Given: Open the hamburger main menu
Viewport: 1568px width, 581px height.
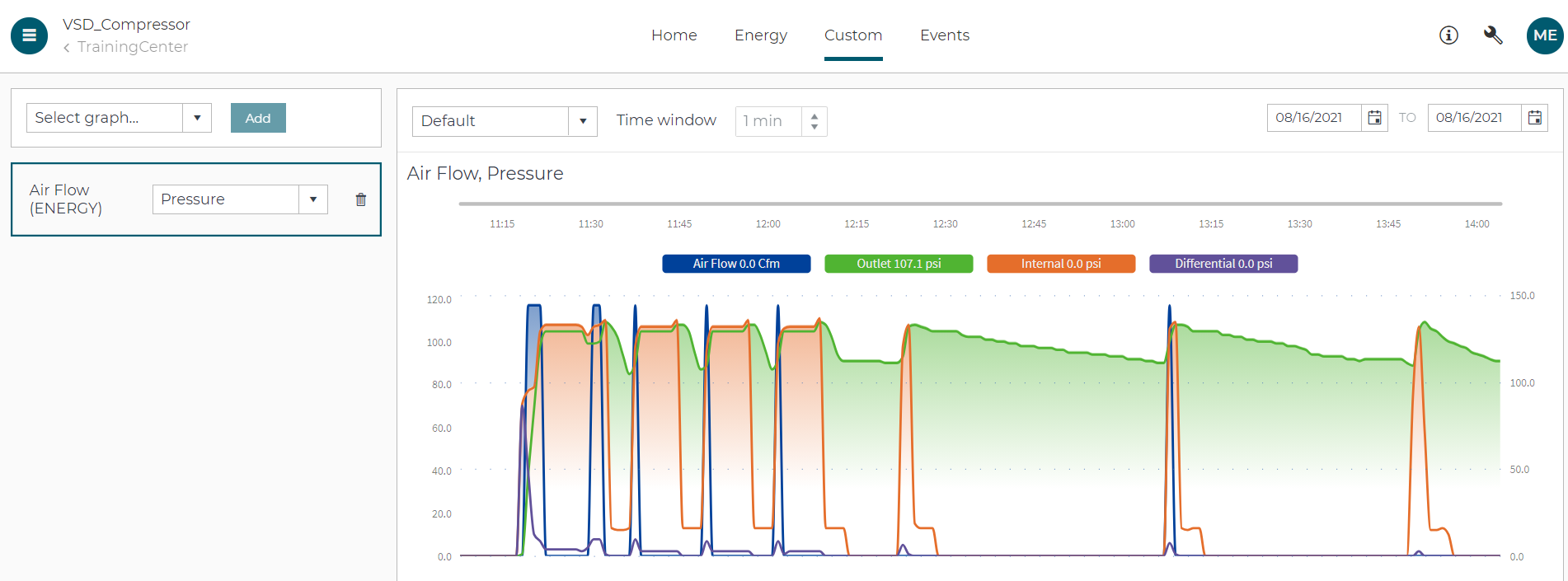Looking at the screenshot, I should [29, 35].
